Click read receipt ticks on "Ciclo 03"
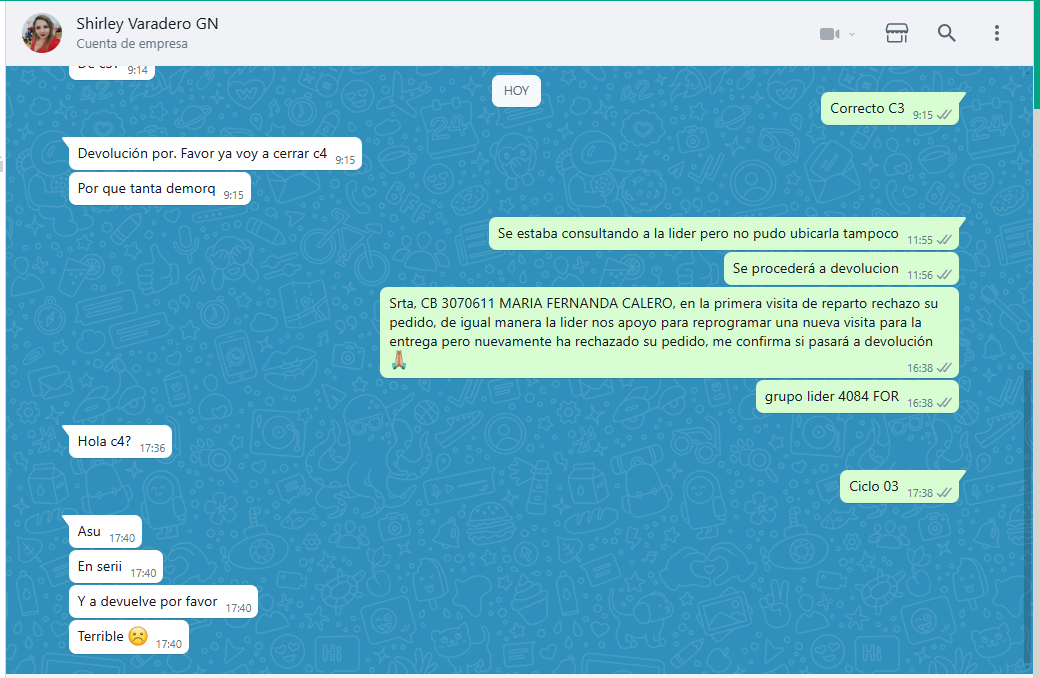Screen dimensions: 1040x678 point(944,493)
